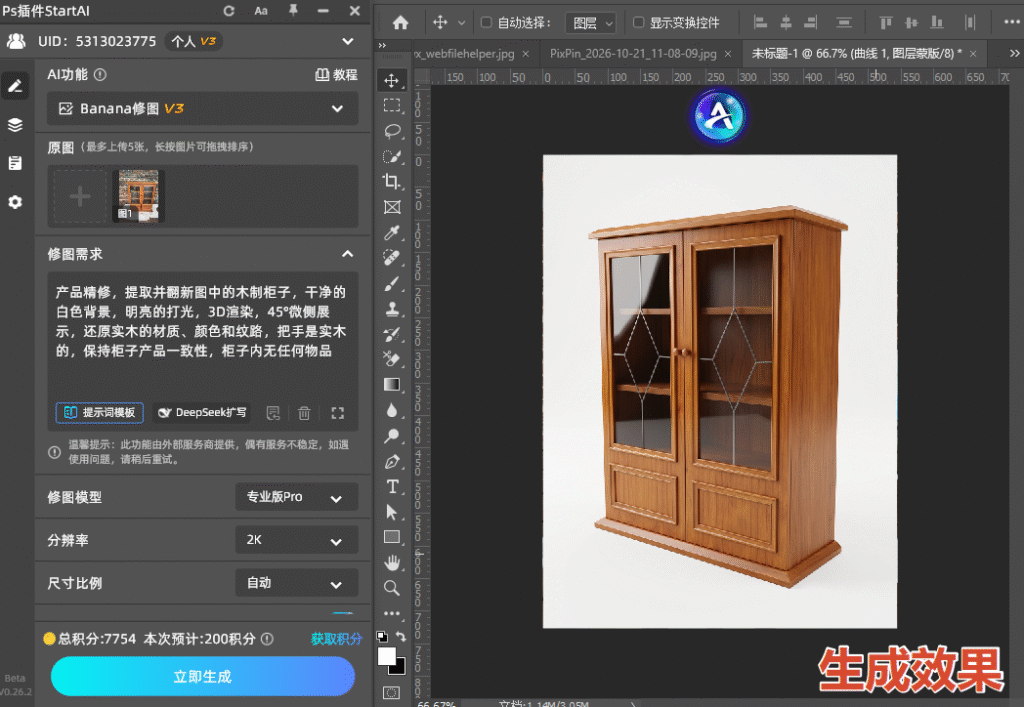Image resolution: width=1024 pixels, height=707 pixels.
Task: Open the 尺寸比例 自动 dropdown
Action: click(296, 583)
